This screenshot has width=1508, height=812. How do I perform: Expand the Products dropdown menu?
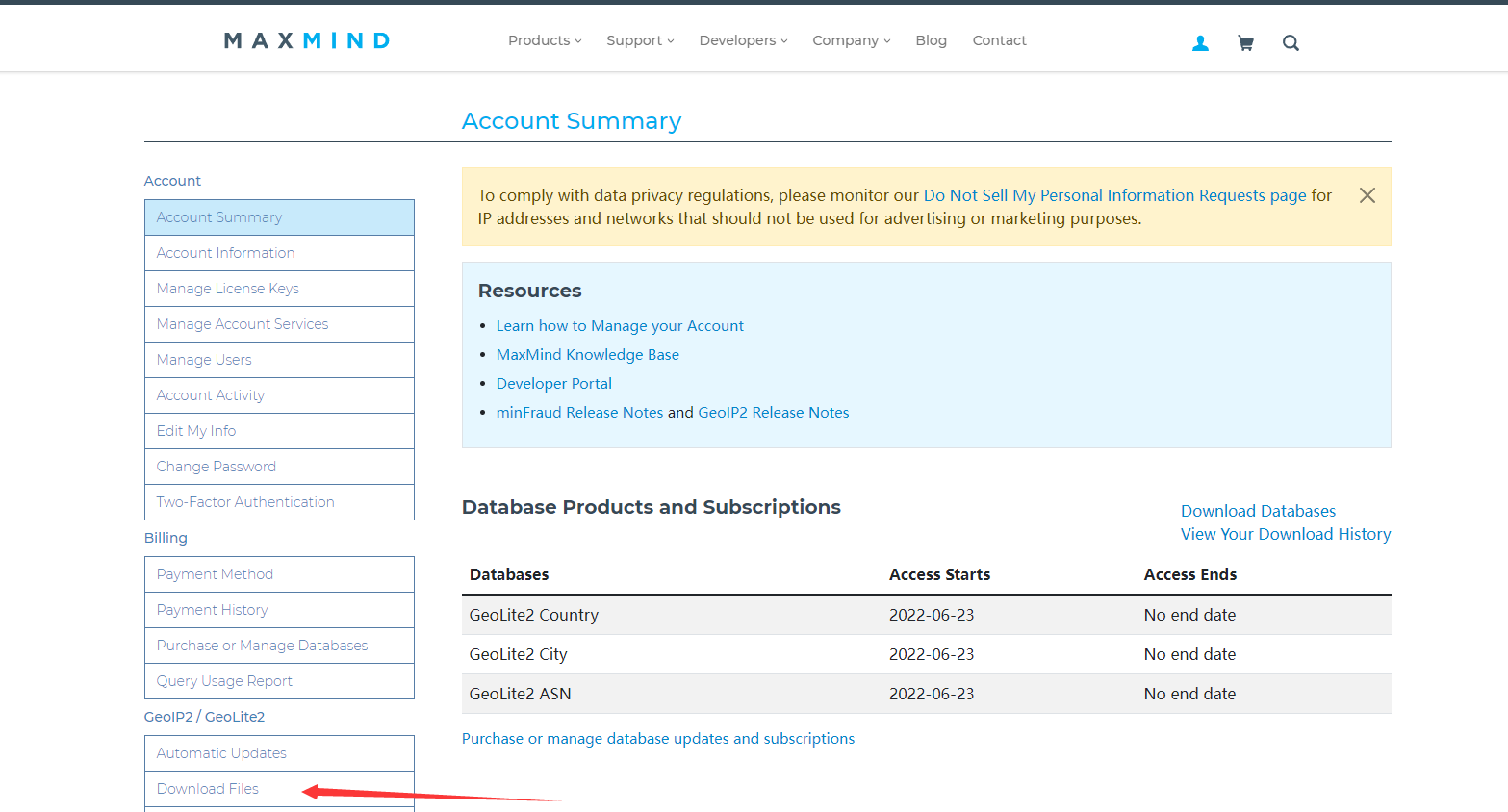click(x=545, y=40)
